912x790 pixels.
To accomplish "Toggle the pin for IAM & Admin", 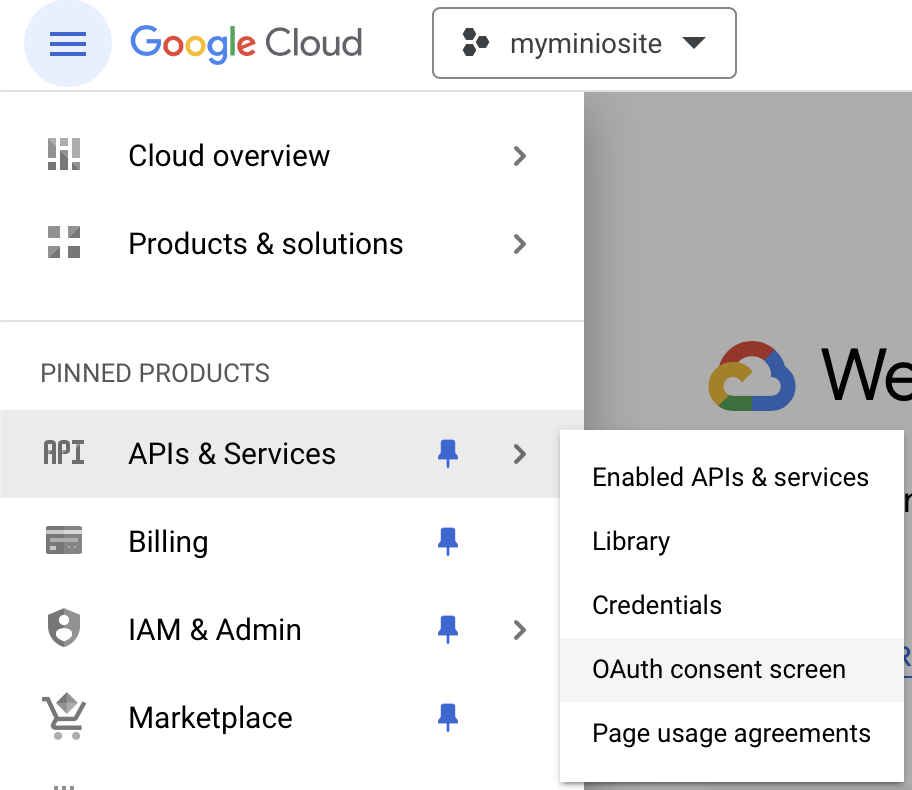I will 448,630.
